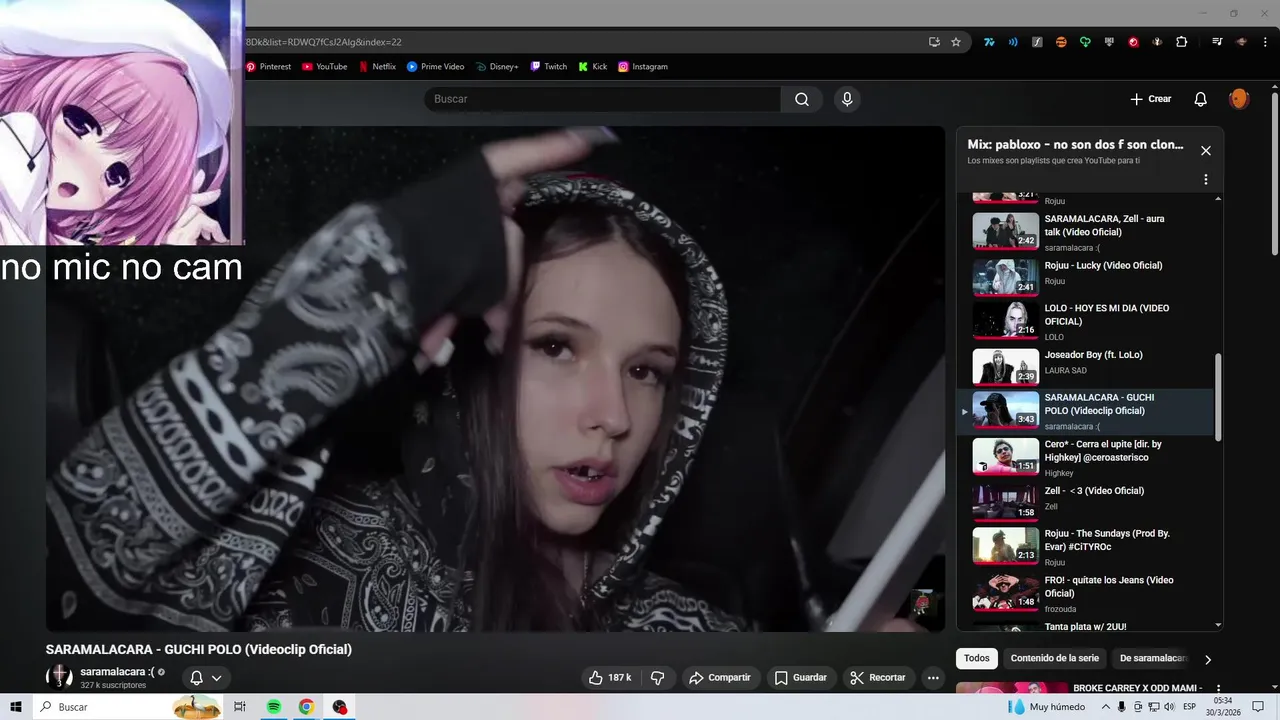Click the Crear button
Screen dimensions: 1280x720
pyautogui.click(x=1151, y=99)
